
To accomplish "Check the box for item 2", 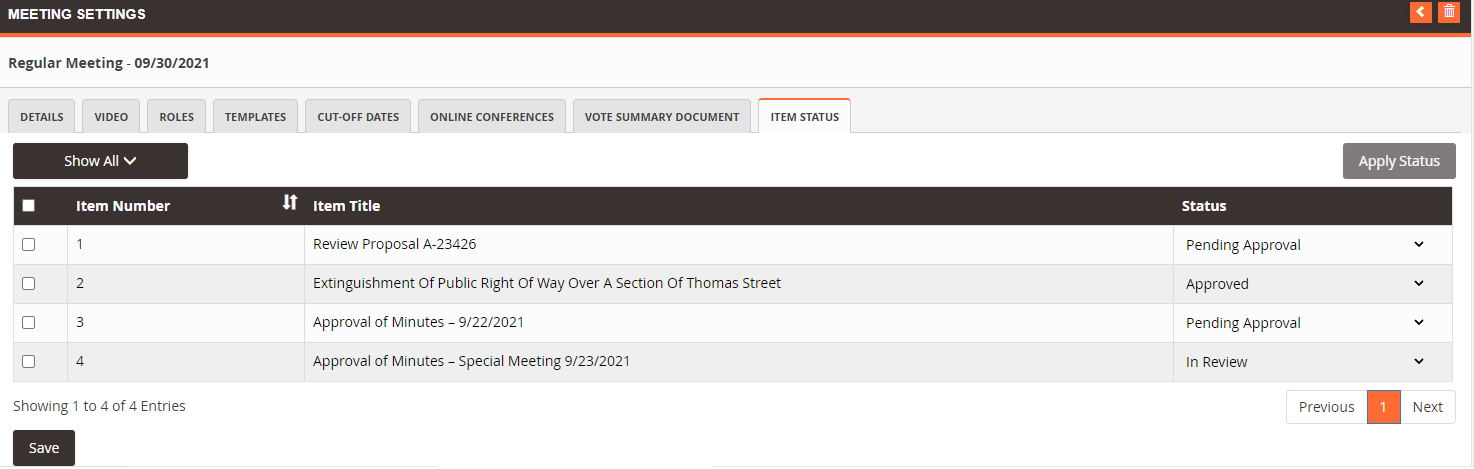I will pyautogui.click(x=28, y=283).
